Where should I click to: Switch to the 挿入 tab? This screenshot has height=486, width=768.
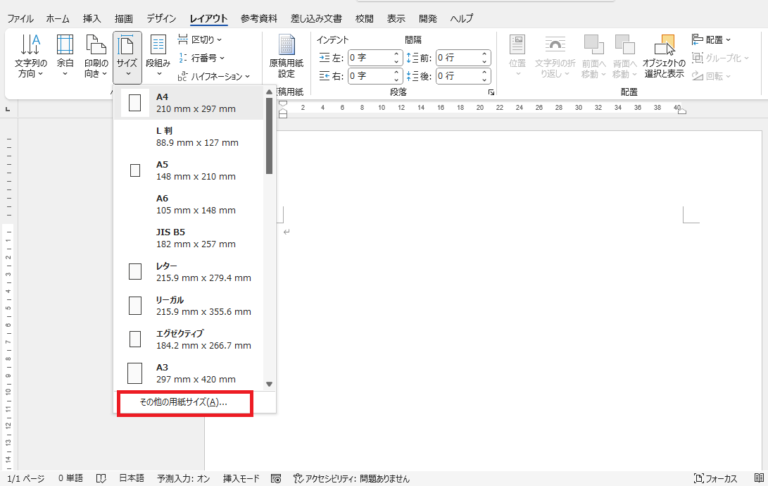[92, 19]
